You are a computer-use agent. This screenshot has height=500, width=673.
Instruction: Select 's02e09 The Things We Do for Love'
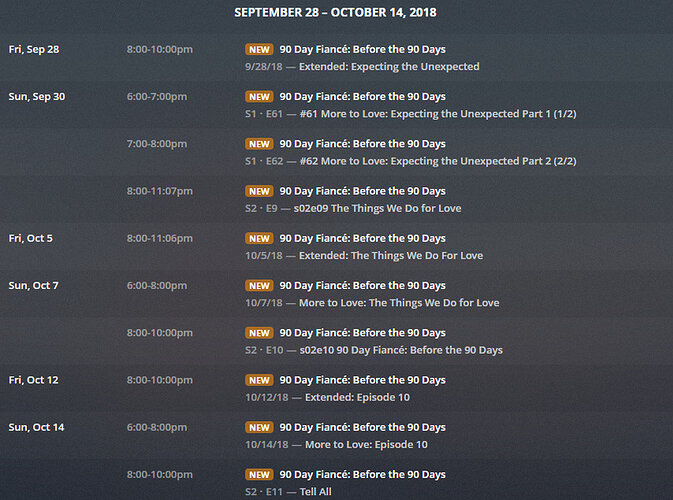tap(377, 208)
